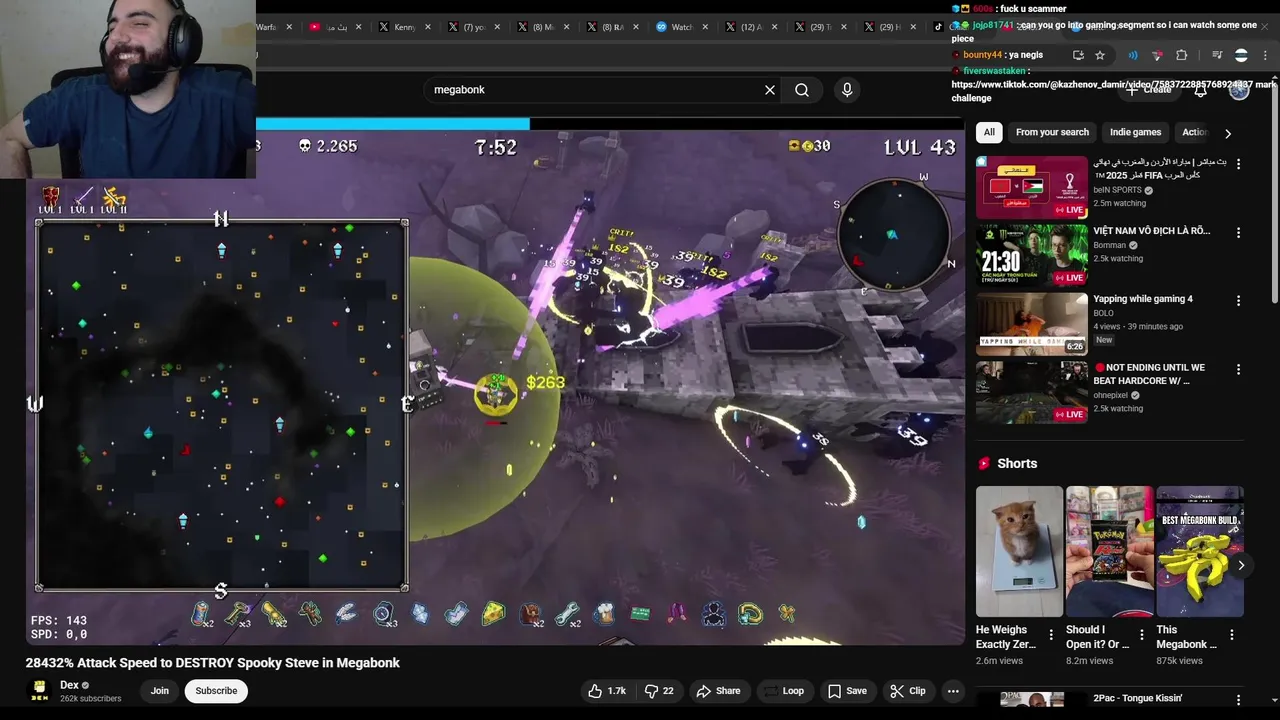Image resolution: width=1280 pixels, height=720 pixels.
Task: Open options for This Megabonk Short
Action: tap(1232, 635)
